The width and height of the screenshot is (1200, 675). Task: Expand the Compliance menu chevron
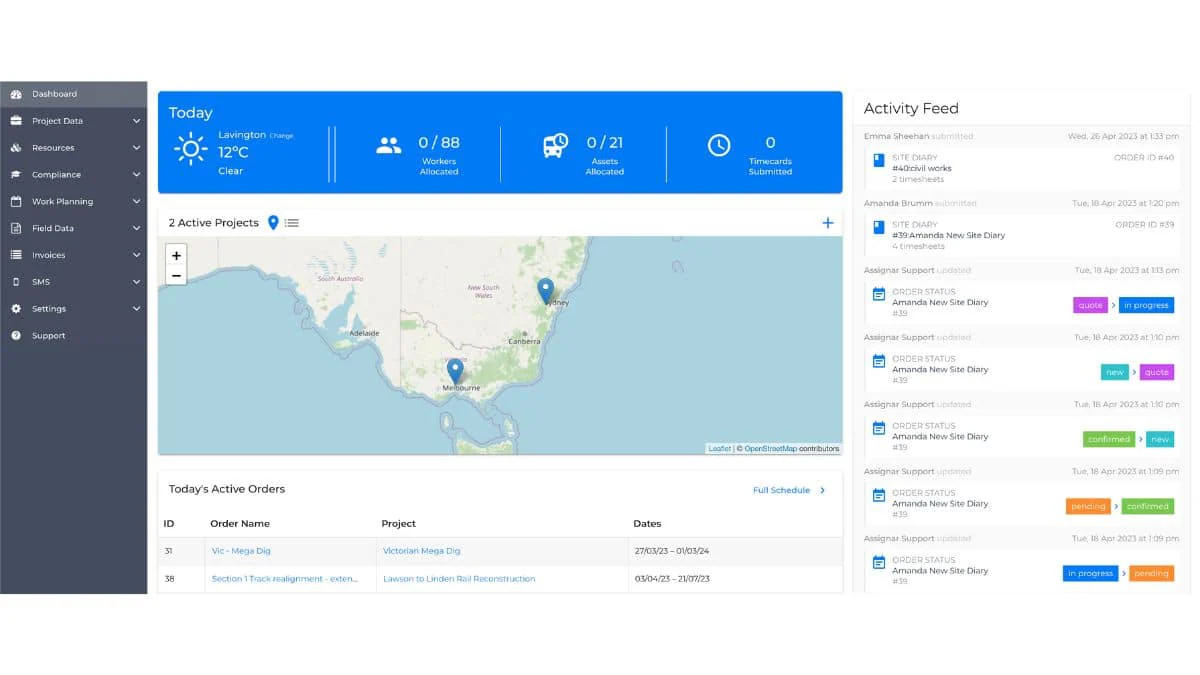[136, 175]
